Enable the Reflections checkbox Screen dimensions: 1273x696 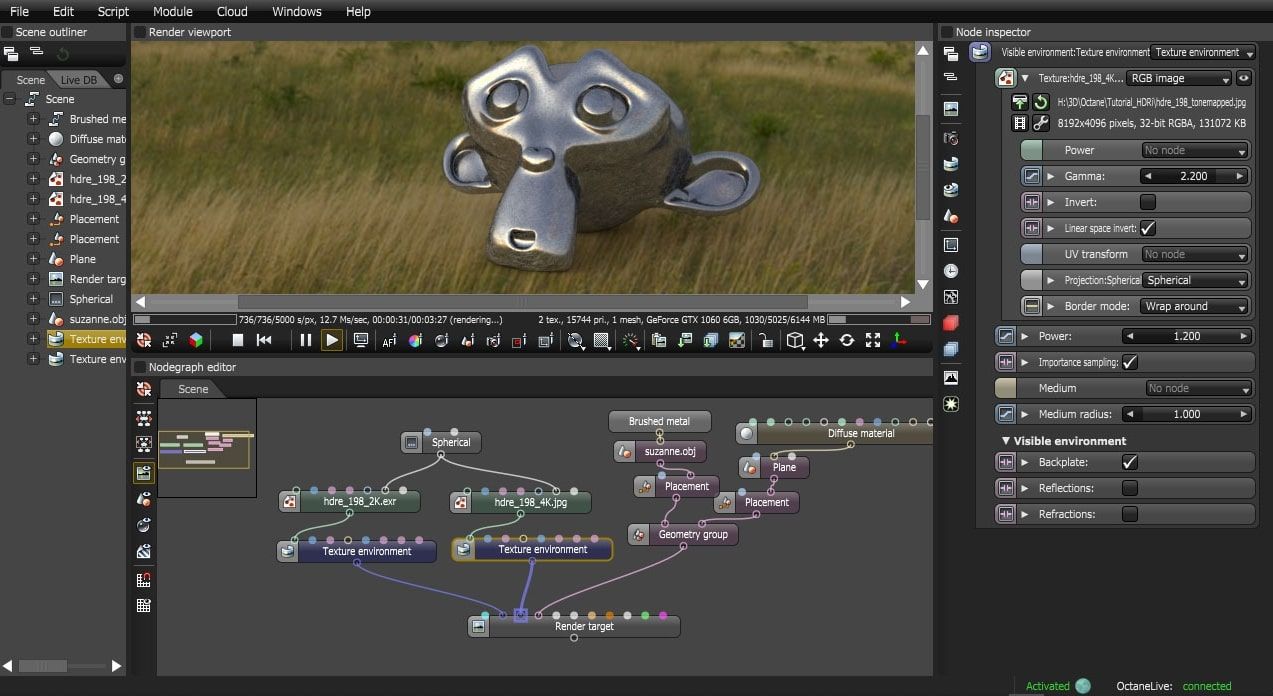point(1130,488)
